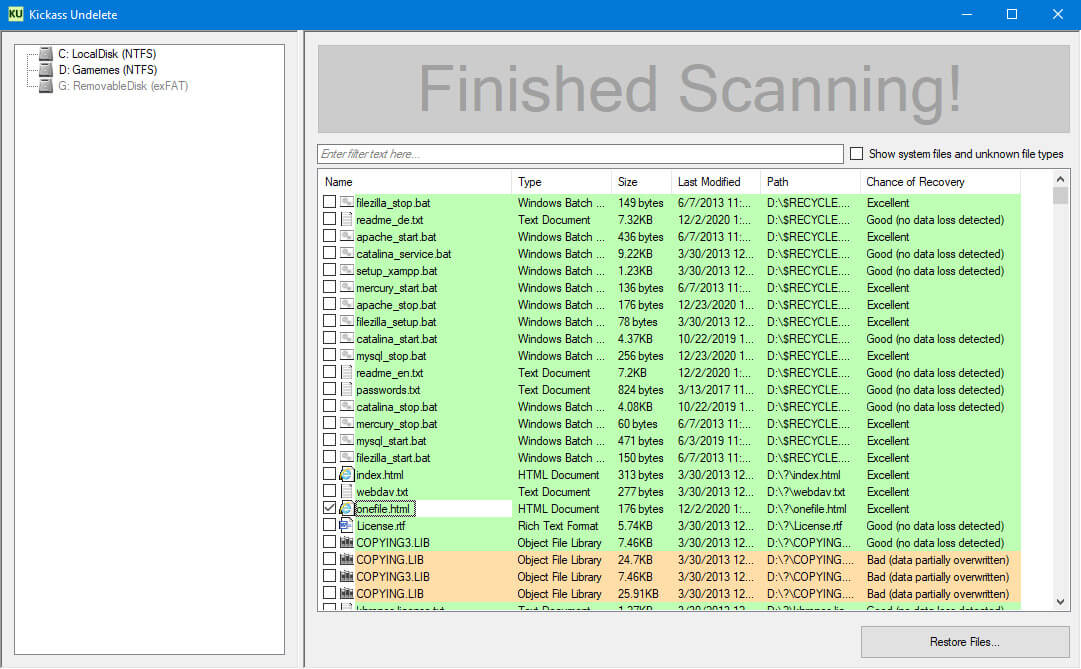This screenshot has width=1081, height=669.
Task: Sort files by Type column header
Action: point(561,182)
